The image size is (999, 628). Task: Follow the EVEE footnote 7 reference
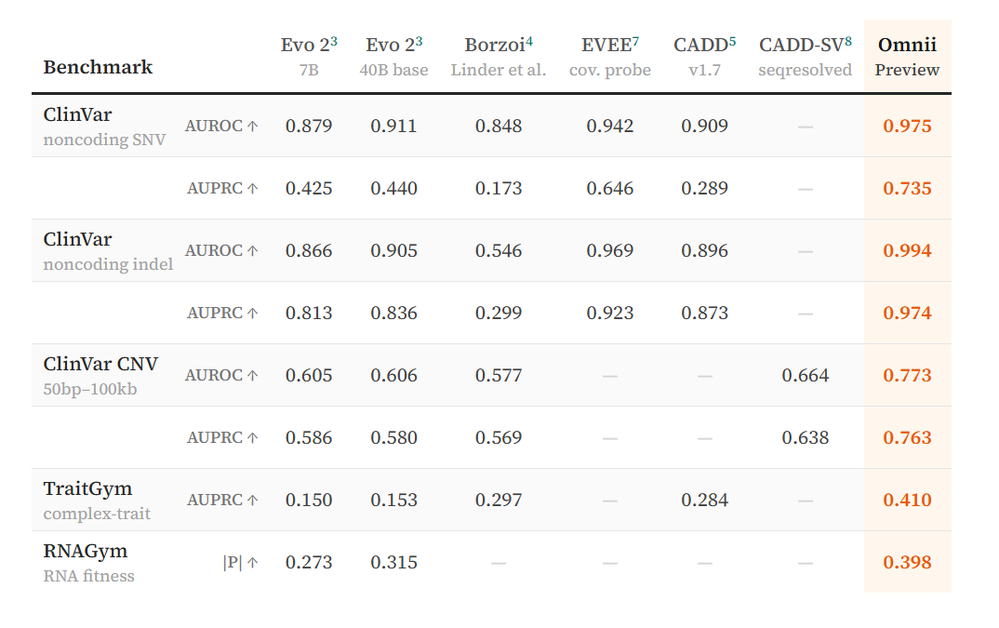635,41
